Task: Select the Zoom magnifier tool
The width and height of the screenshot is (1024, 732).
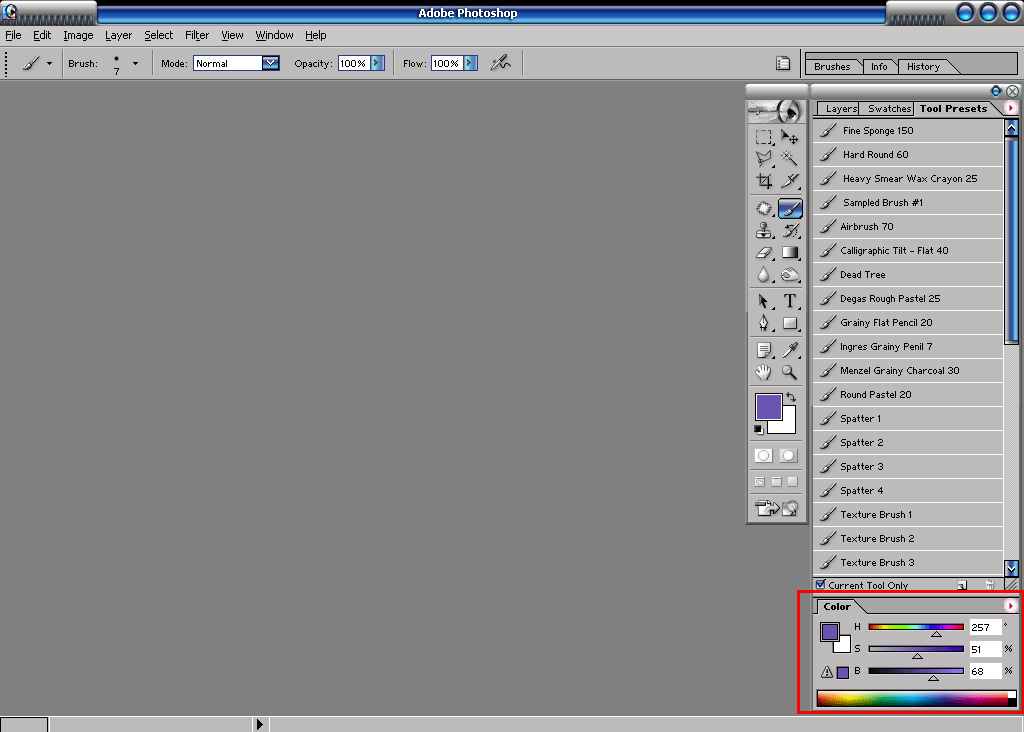Action: (x=790, y=372)
